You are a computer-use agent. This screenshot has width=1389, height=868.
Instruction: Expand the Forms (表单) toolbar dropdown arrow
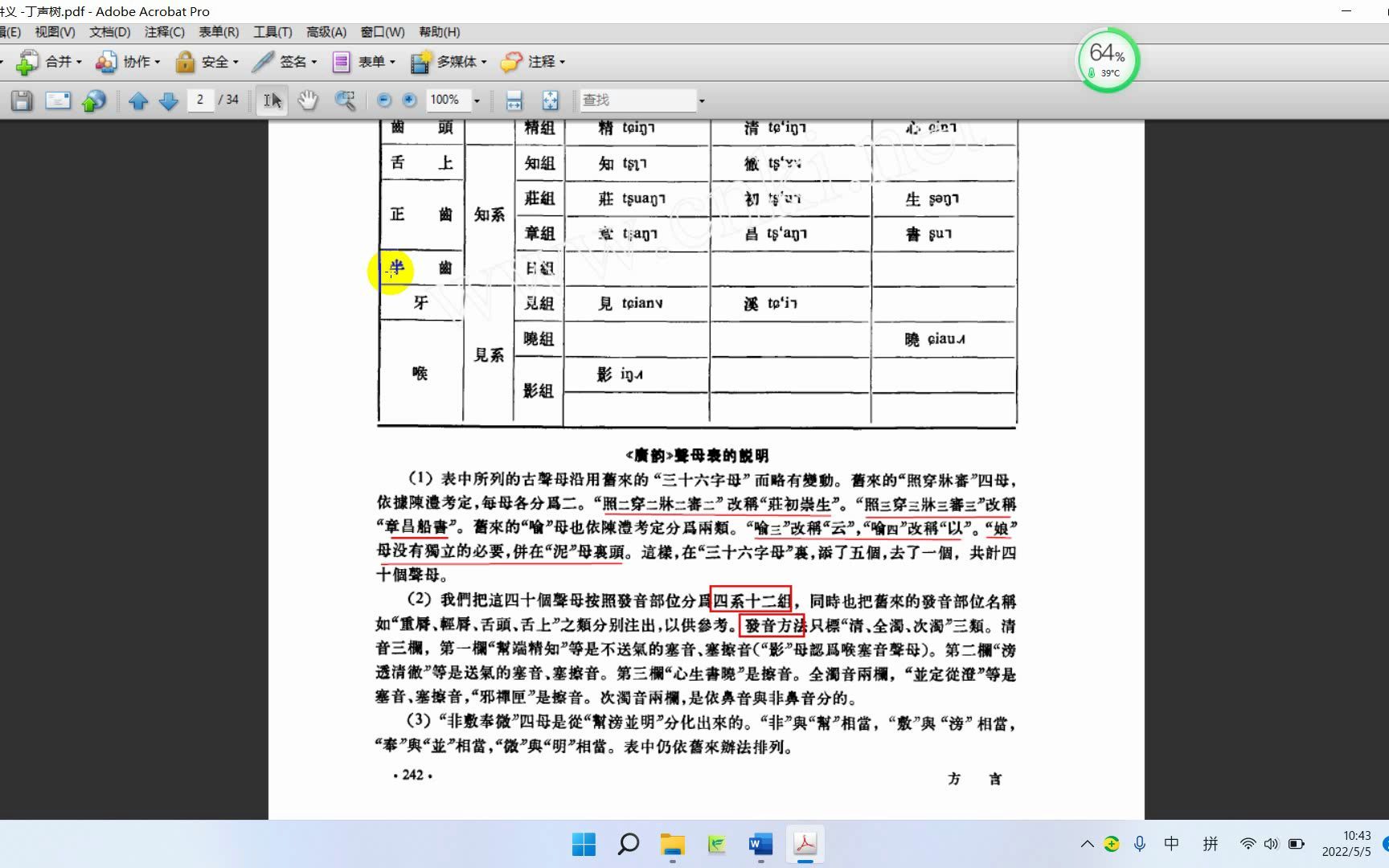(x=392, y=62)
